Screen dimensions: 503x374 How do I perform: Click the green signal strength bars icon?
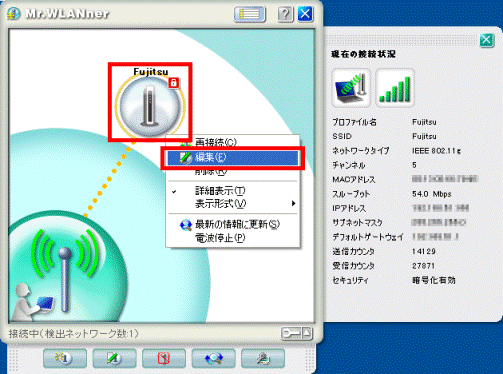[395, 88]
